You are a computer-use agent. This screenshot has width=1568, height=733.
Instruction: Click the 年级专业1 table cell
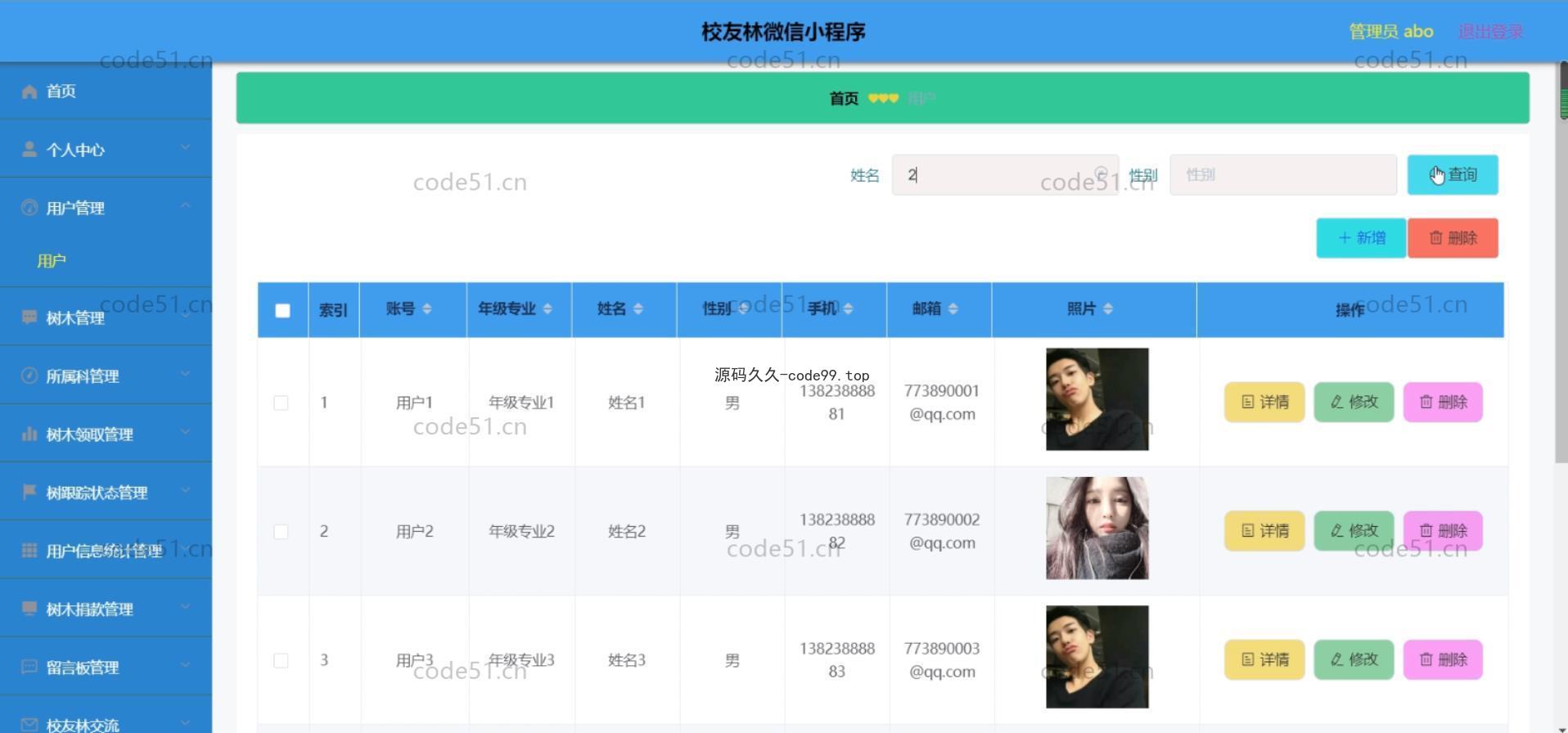point(521,402)
